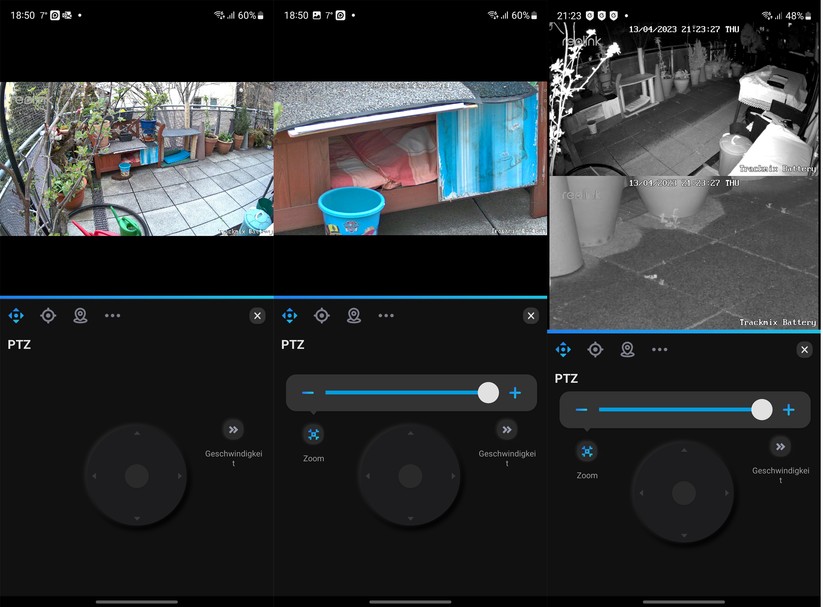Open the calibration crosshair icon beside PTZ

48,315
